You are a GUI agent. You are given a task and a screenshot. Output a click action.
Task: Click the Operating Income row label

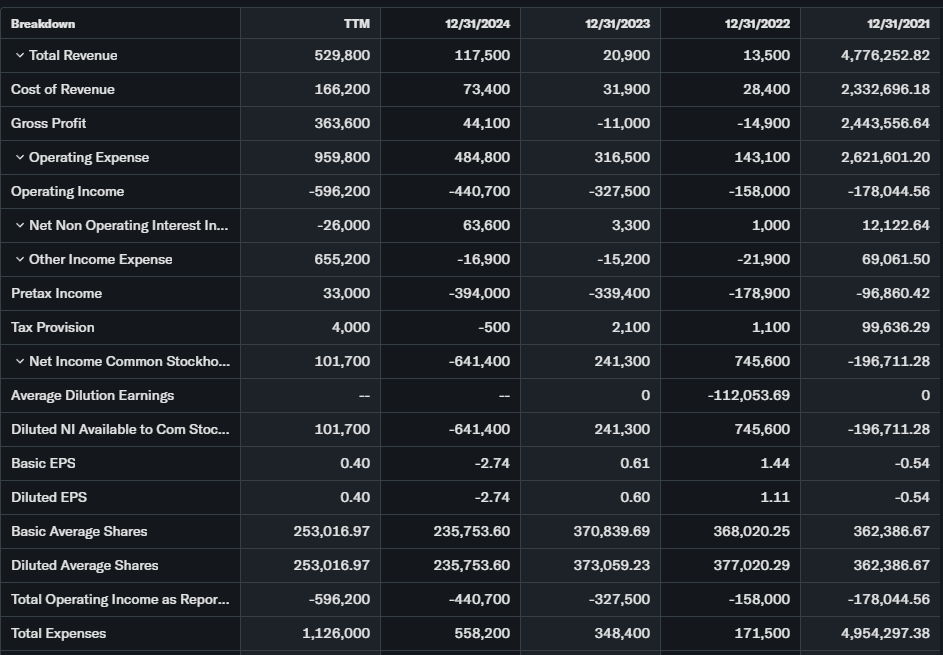tap(68, 191)
